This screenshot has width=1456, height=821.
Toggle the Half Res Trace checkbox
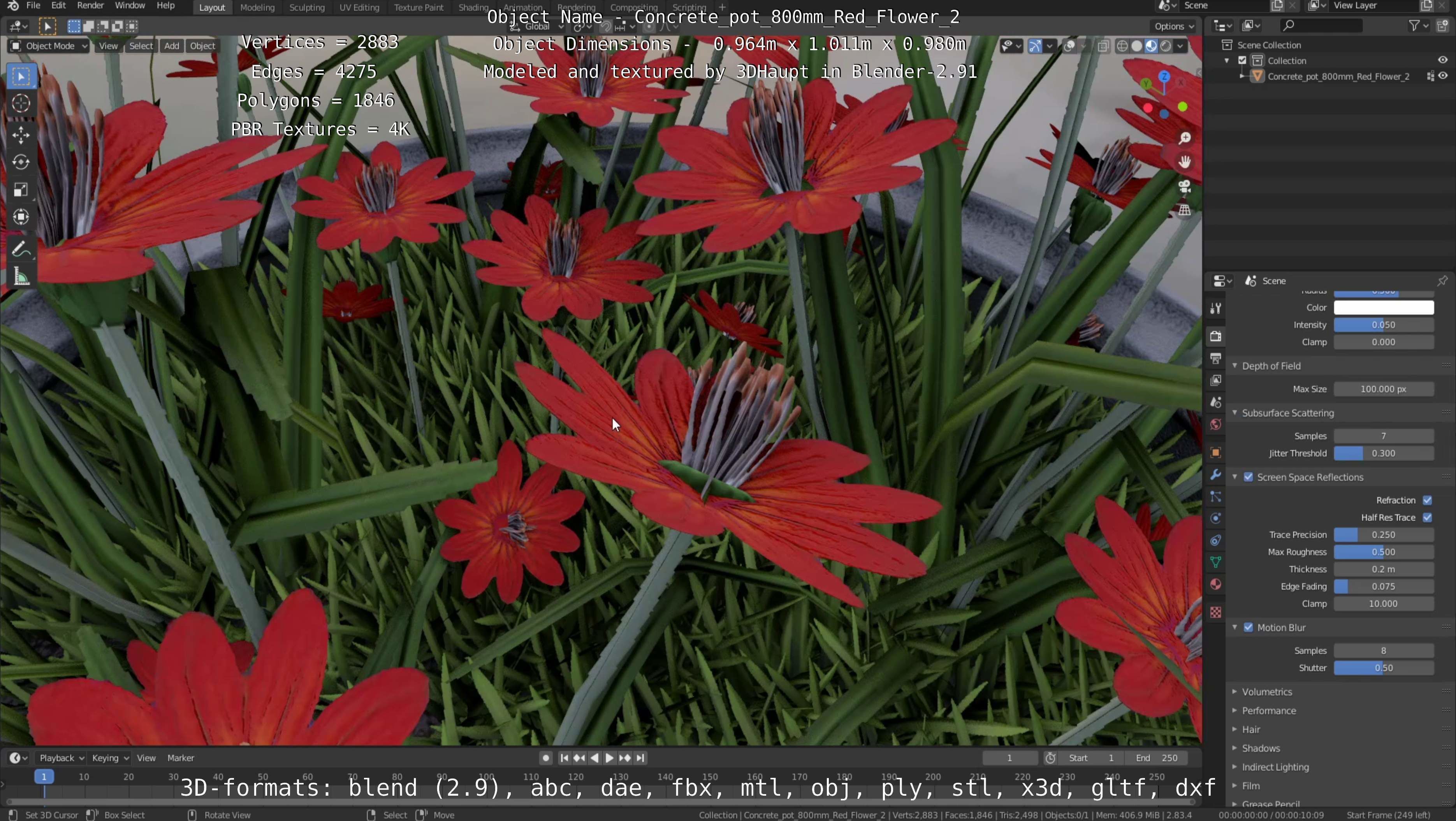point(1427,518)
